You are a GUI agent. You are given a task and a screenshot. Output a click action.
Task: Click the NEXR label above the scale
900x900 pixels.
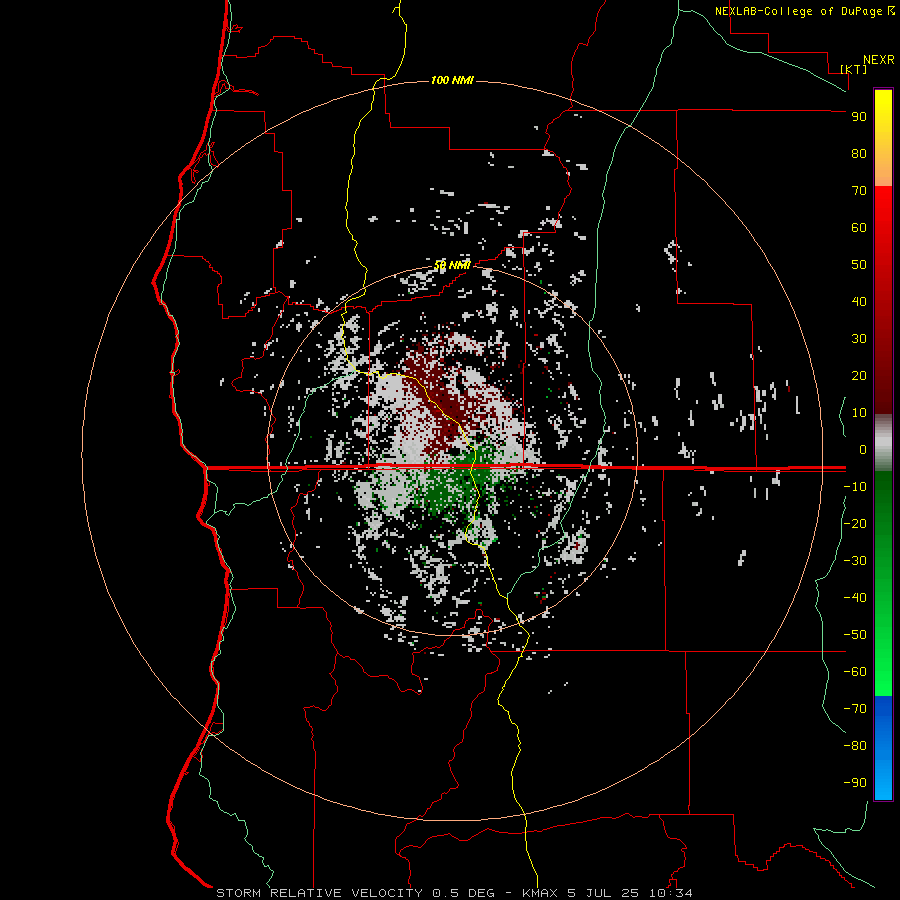click(x=878, y=60)
